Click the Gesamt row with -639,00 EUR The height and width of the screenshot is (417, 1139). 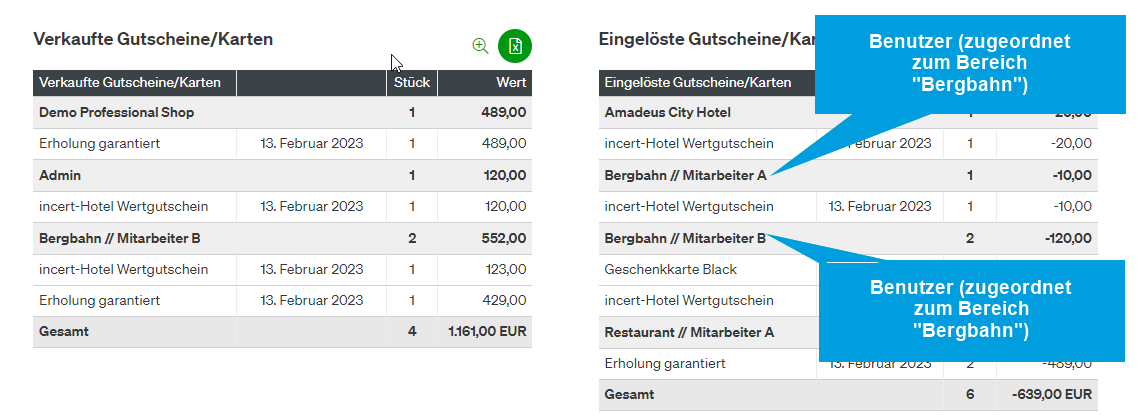(x=848, y=394)
